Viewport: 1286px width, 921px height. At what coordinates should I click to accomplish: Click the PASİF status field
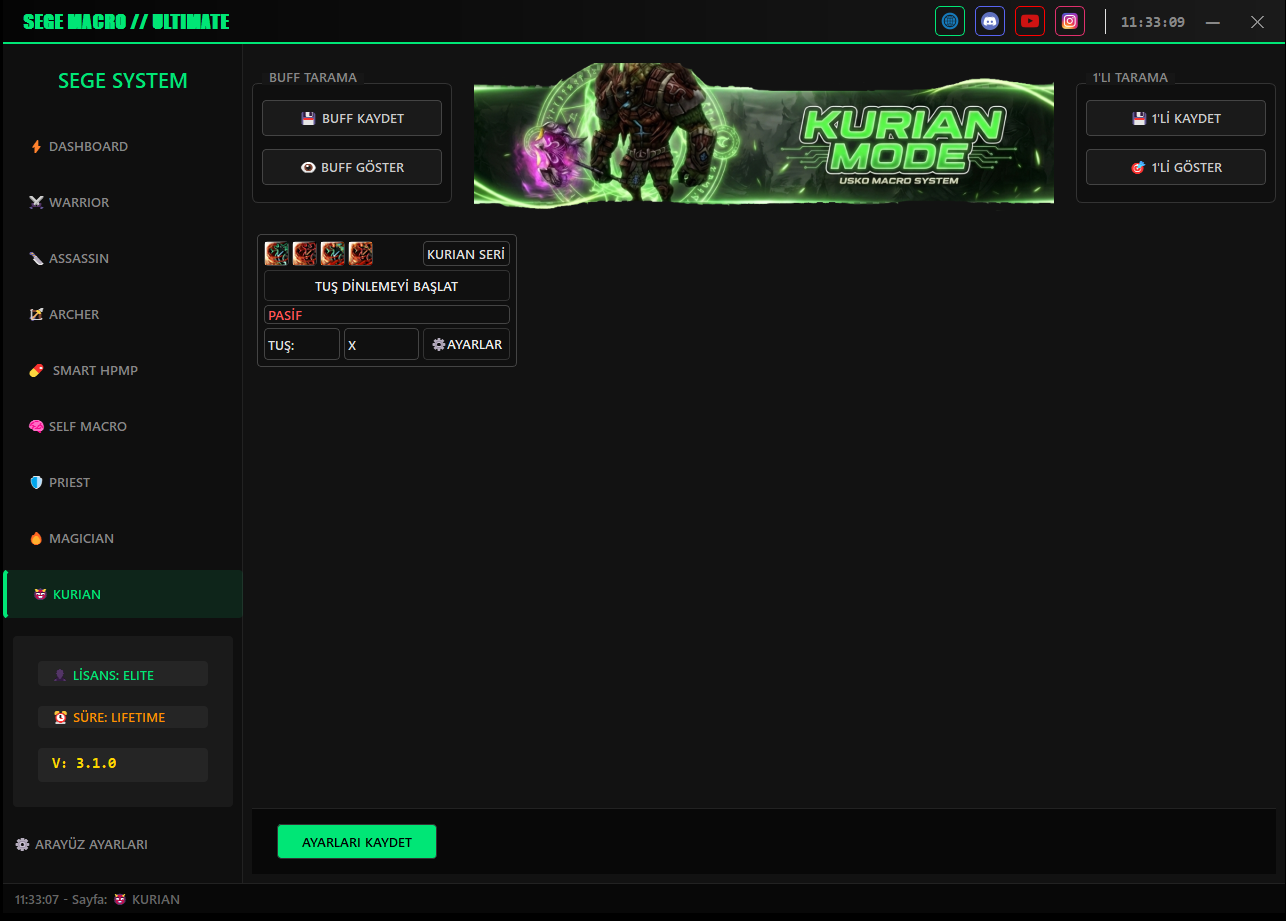(x=386, y=315)
